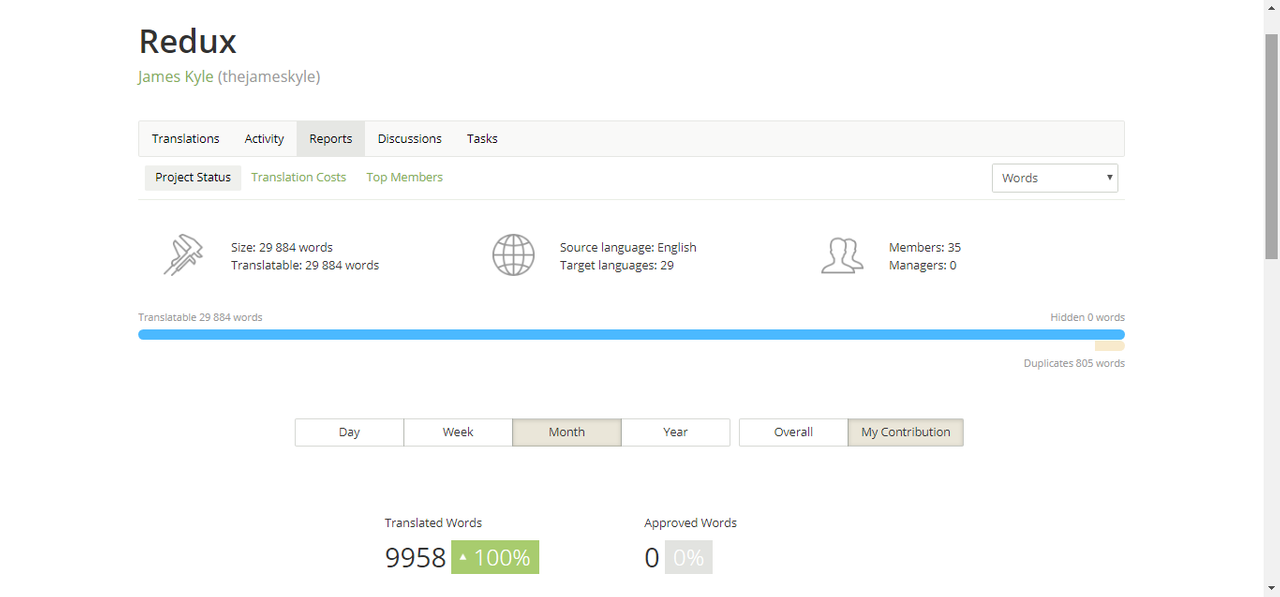The image size is (1280, 597).
Task: Go to the Discussions tab
Action: 410,139
